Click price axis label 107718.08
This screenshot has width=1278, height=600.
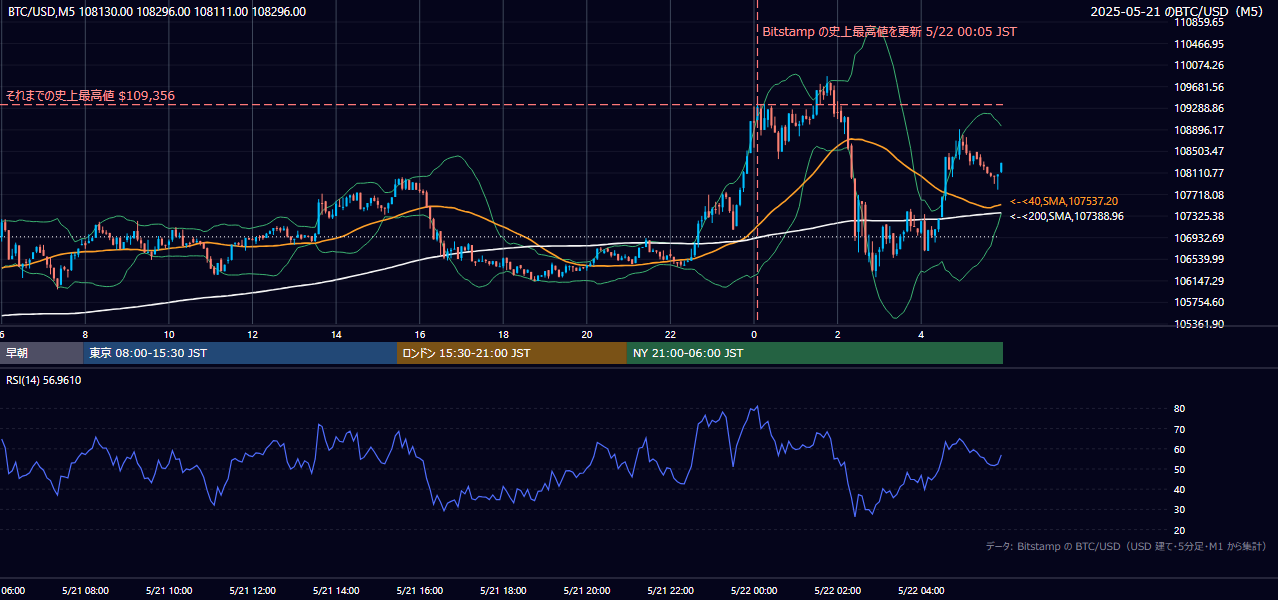click(1198, 195)
